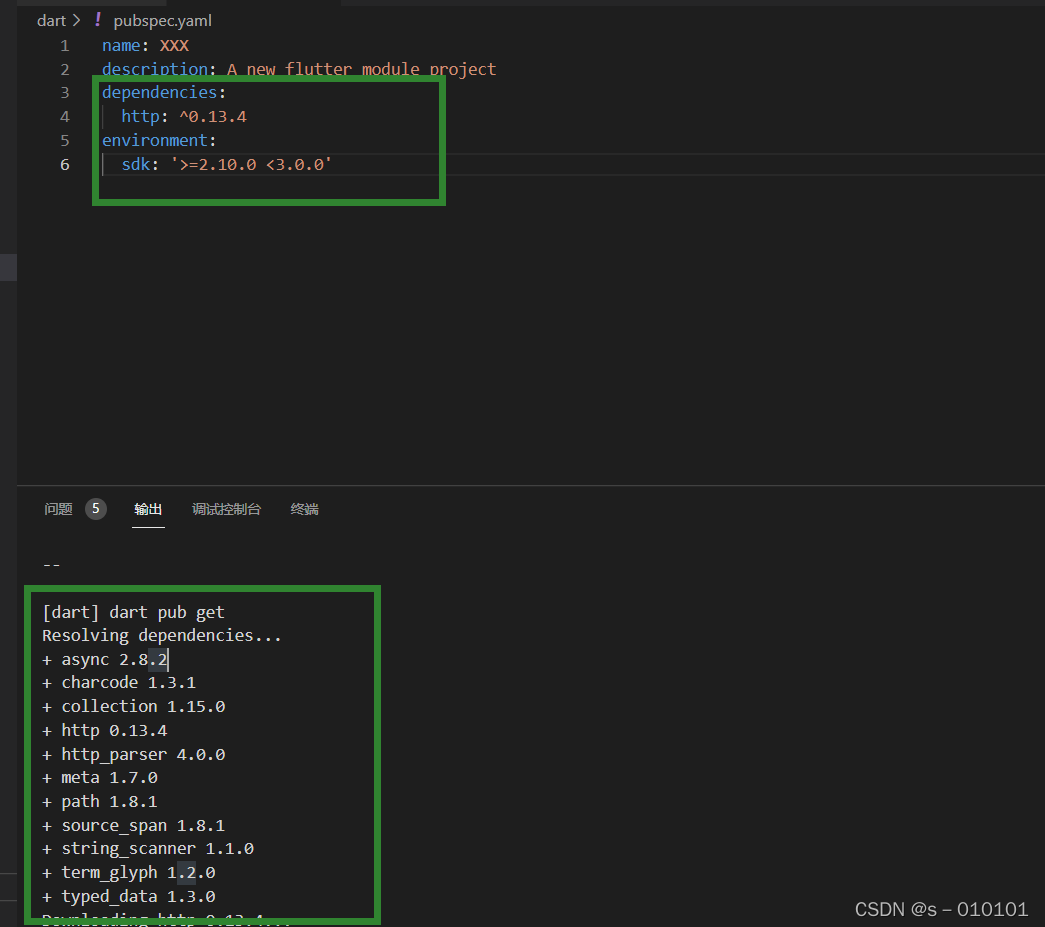Switch to the 输出 output tab
Screen dimensions: 1045x927
[x=148, y=509]
